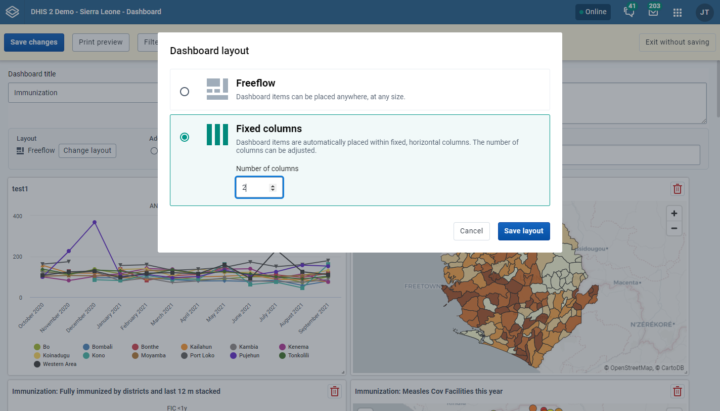This screenshot has width=720, height=411.
Task: Delete the Measles Cov Facilities item
Action: (x=677, y=391)
